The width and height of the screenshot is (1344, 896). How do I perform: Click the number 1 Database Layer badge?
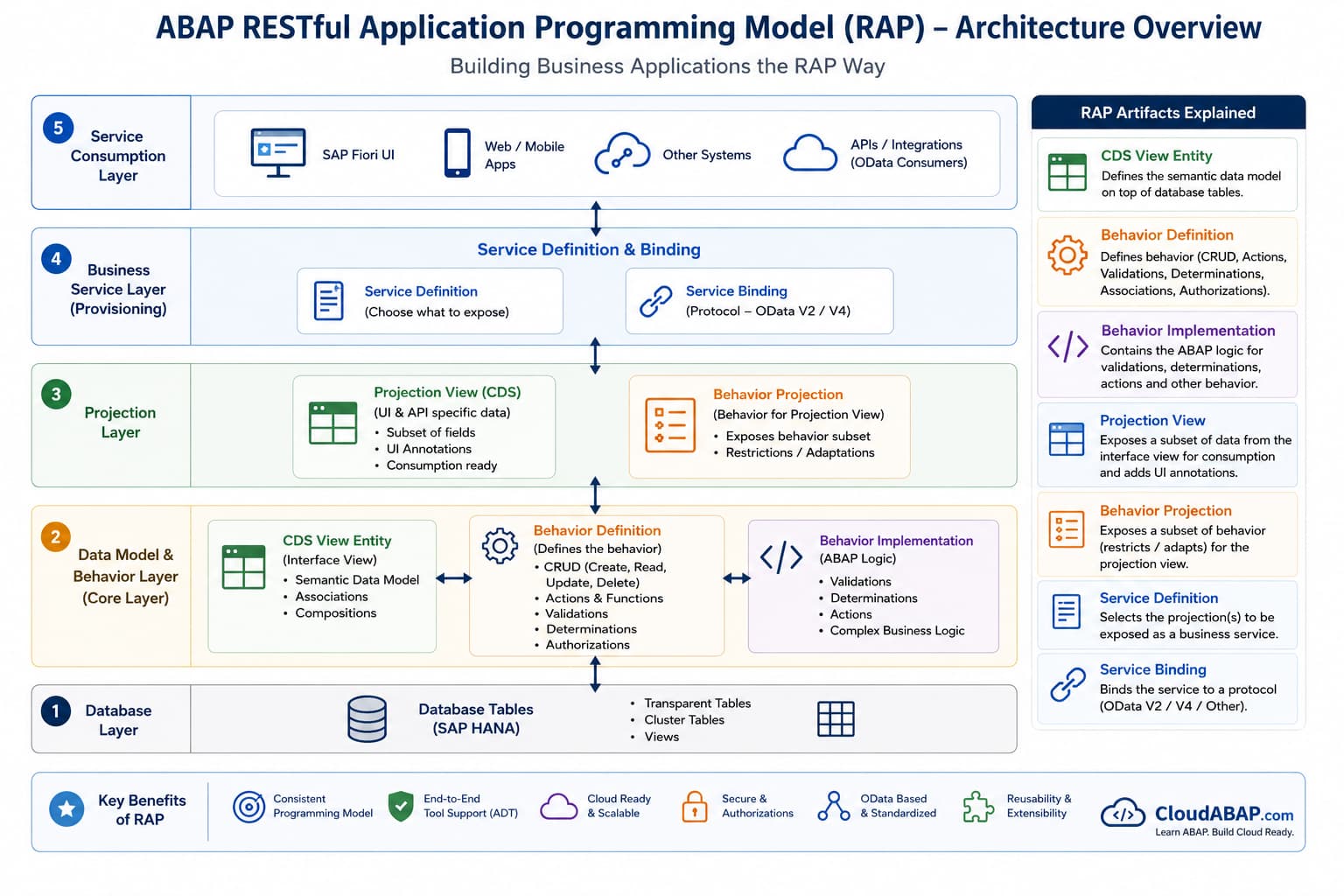[55, 710]
